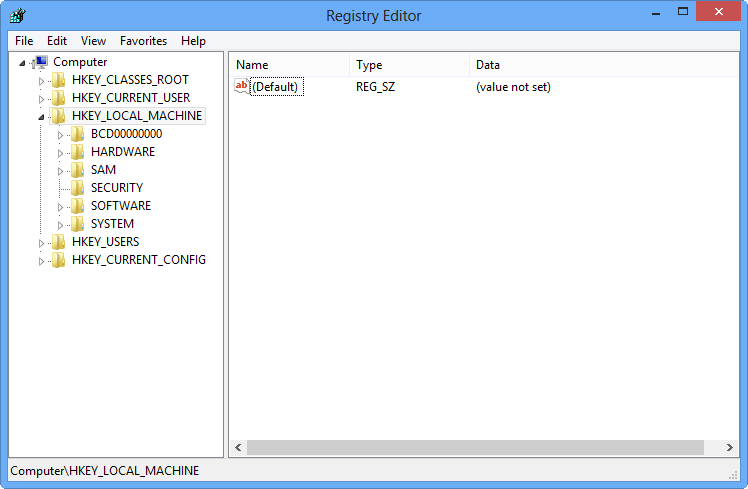Expand the HKEY_CURRENT_USER key
Viewport: 748px width, 489px height.
(42, 99)
